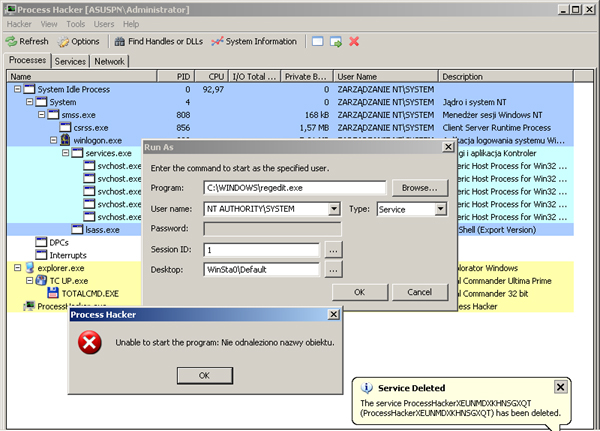Click 'Client Server Runtime Process' description
Viewport: 600px width, 431px height.
496,127
